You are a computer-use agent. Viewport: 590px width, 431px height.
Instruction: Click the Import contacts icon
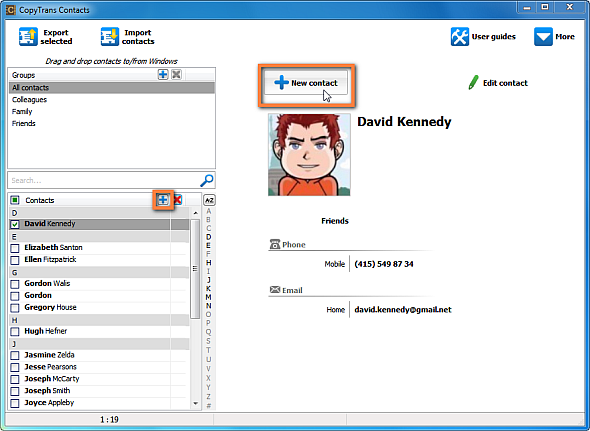[109, 37]
